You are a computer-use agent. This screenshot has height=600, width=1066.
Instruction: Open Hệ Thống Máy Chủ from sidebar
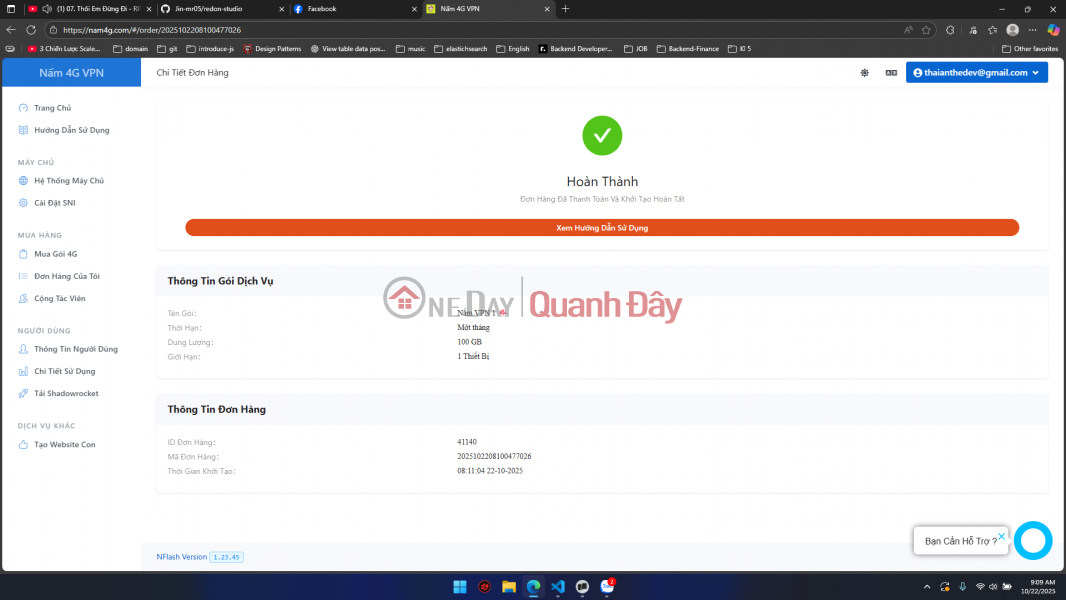(22, 180)
